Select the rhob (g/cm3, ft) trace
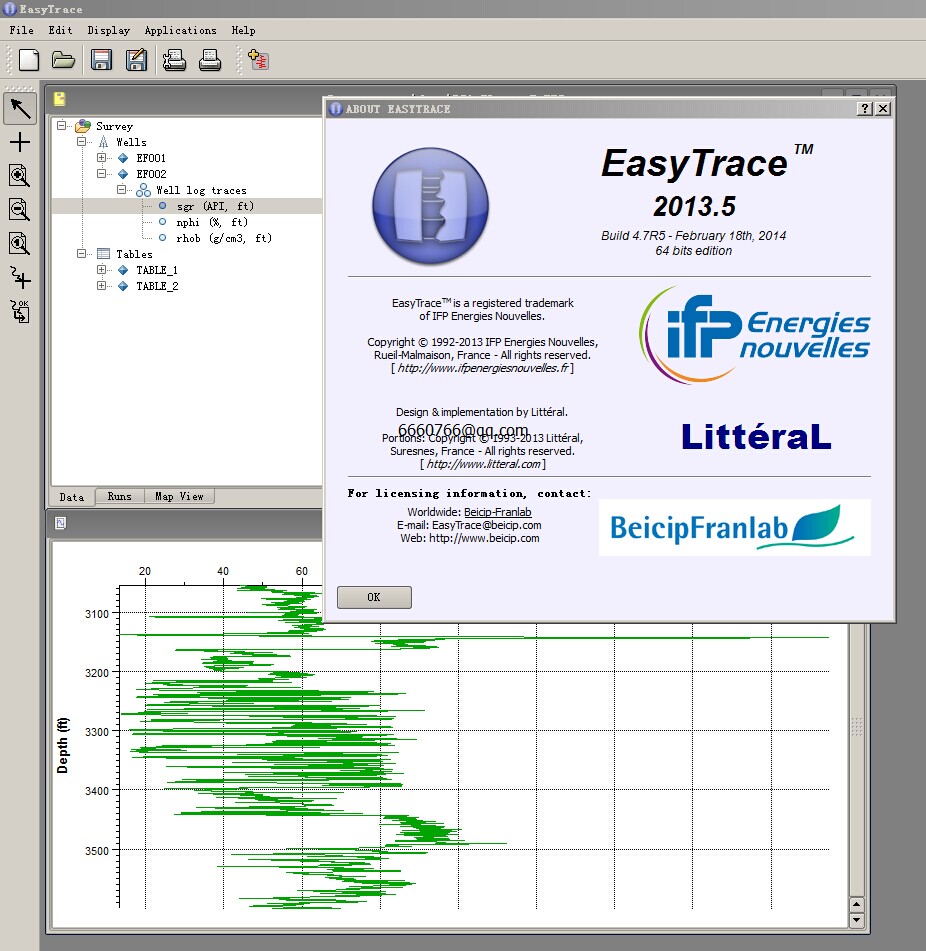This screenshot has width=926, height=951. coord(224,238)
